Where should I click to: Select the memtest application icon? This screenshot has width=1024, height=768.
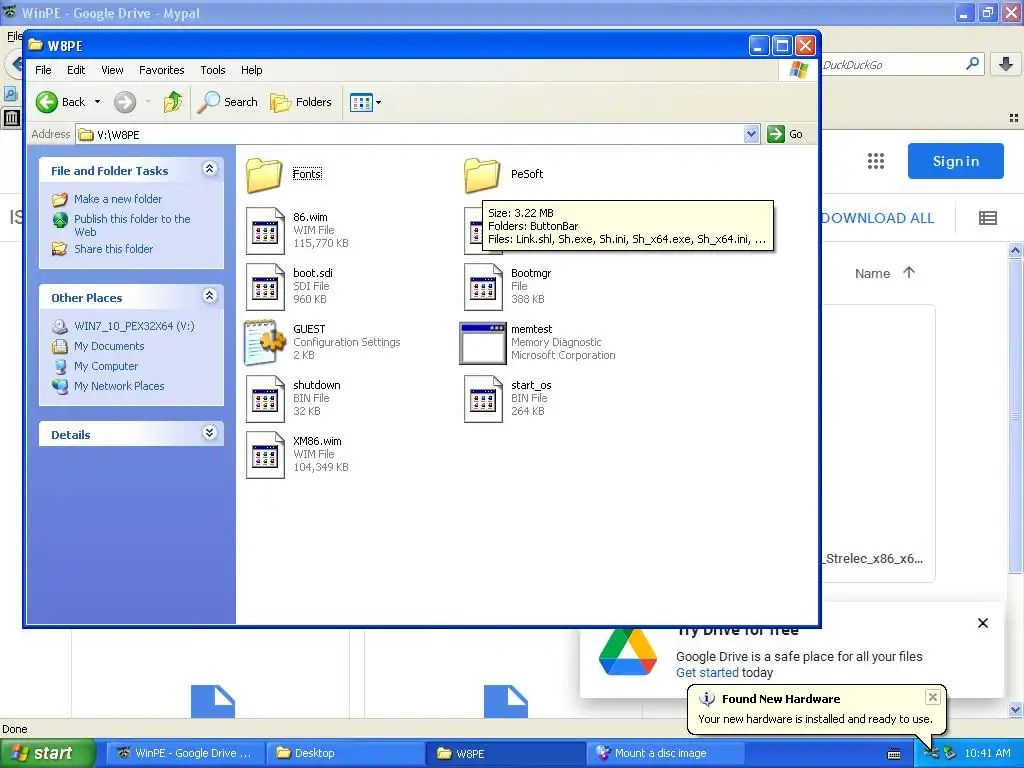coord(483,343)
